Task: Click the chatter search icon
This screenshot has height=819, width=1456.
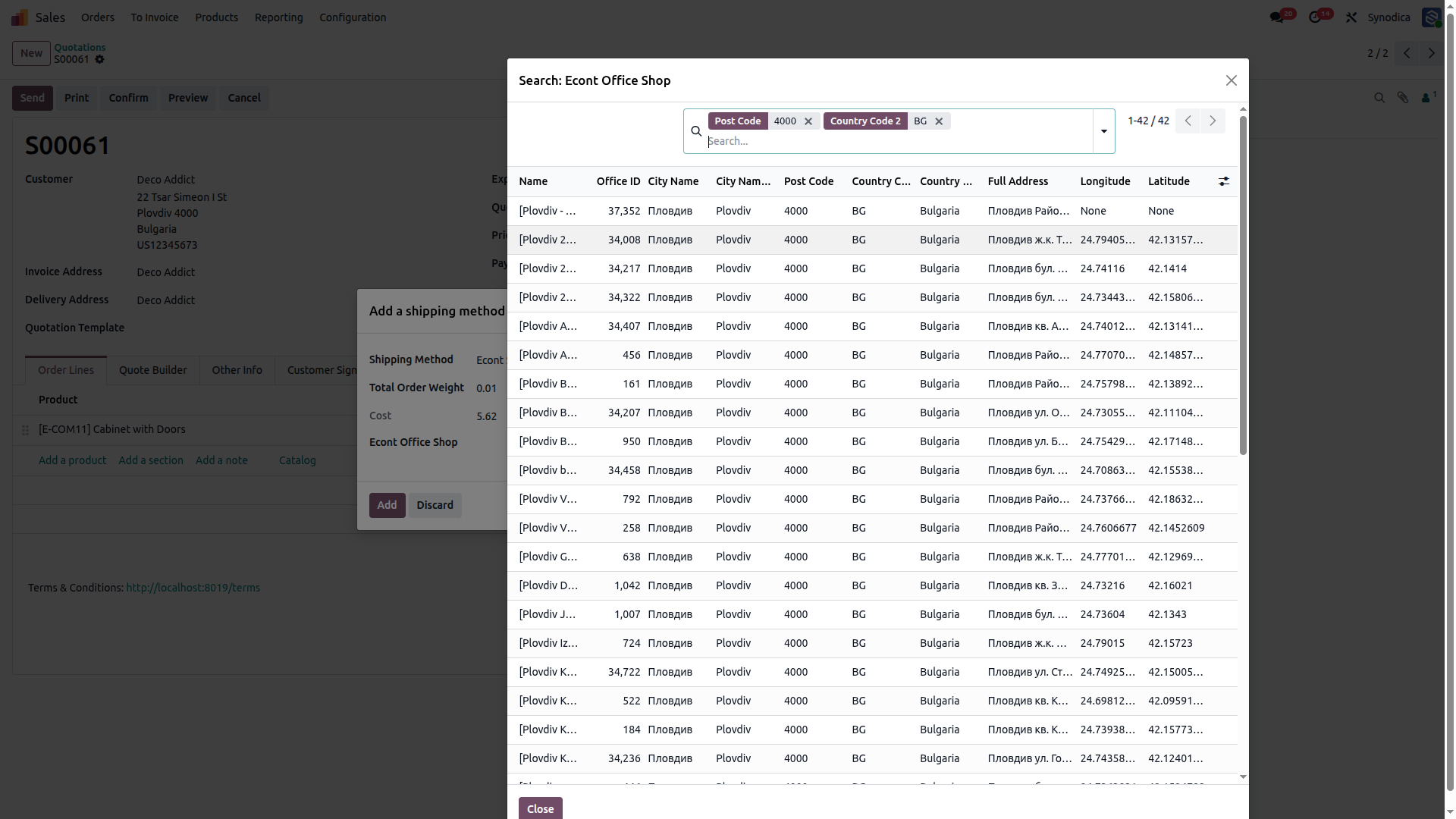Action: point(1379,98)
